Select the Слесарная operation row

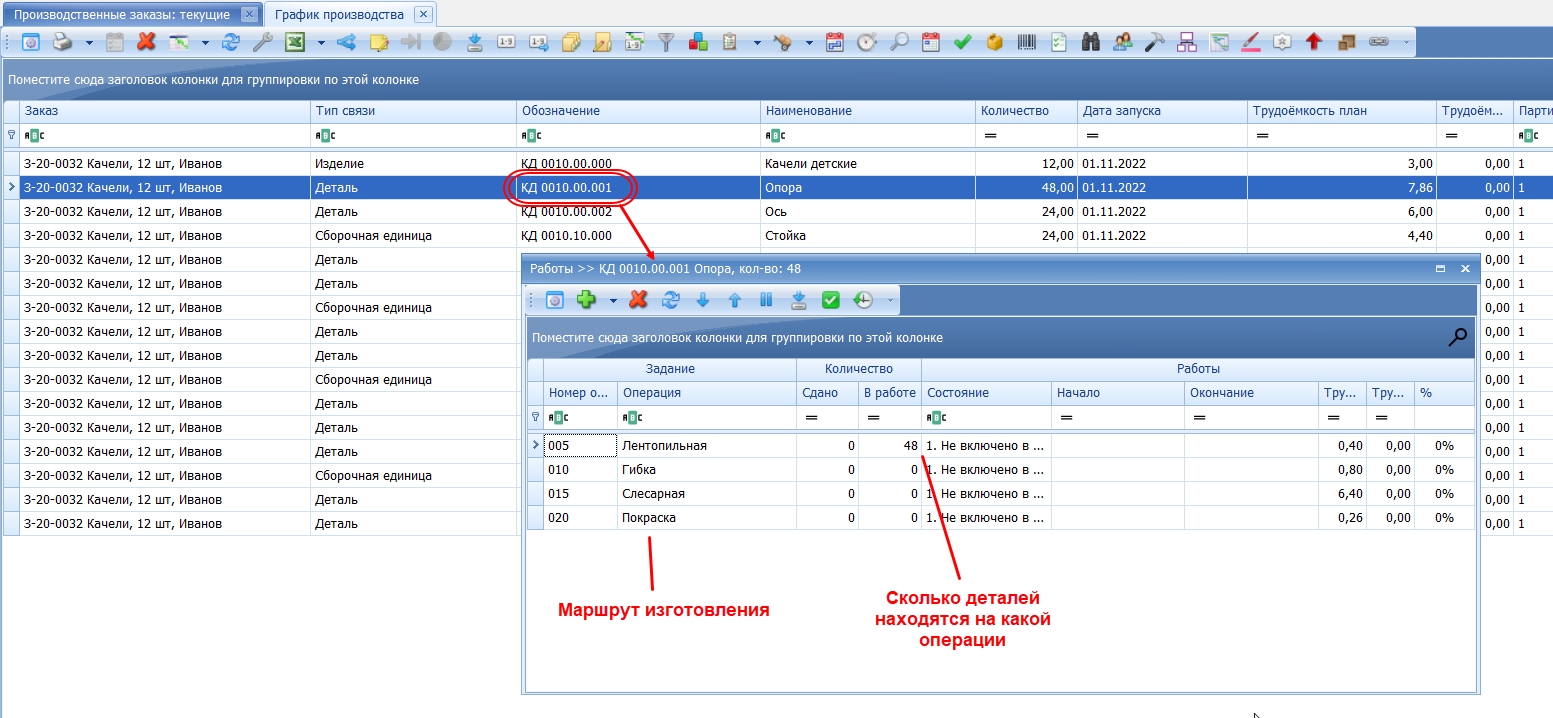pos(1001,494)
